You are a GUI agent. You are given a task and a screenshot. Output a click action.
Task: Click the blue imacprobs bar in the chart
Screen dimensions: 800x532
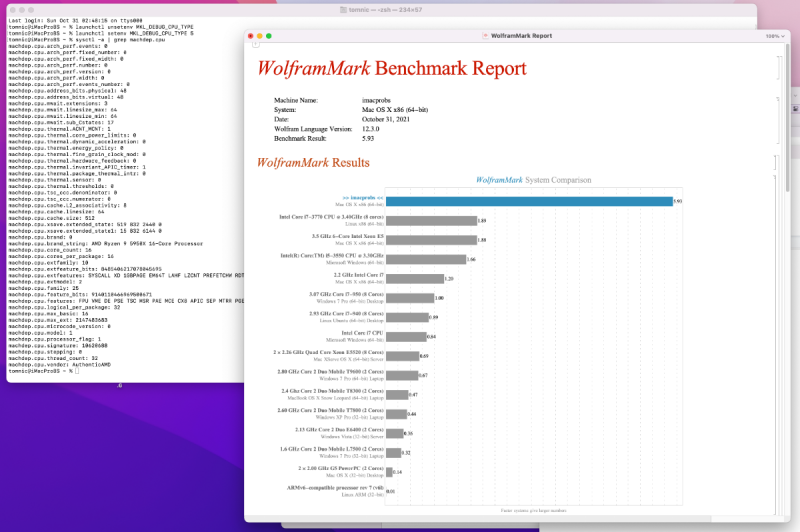click(x=529, y=201)
